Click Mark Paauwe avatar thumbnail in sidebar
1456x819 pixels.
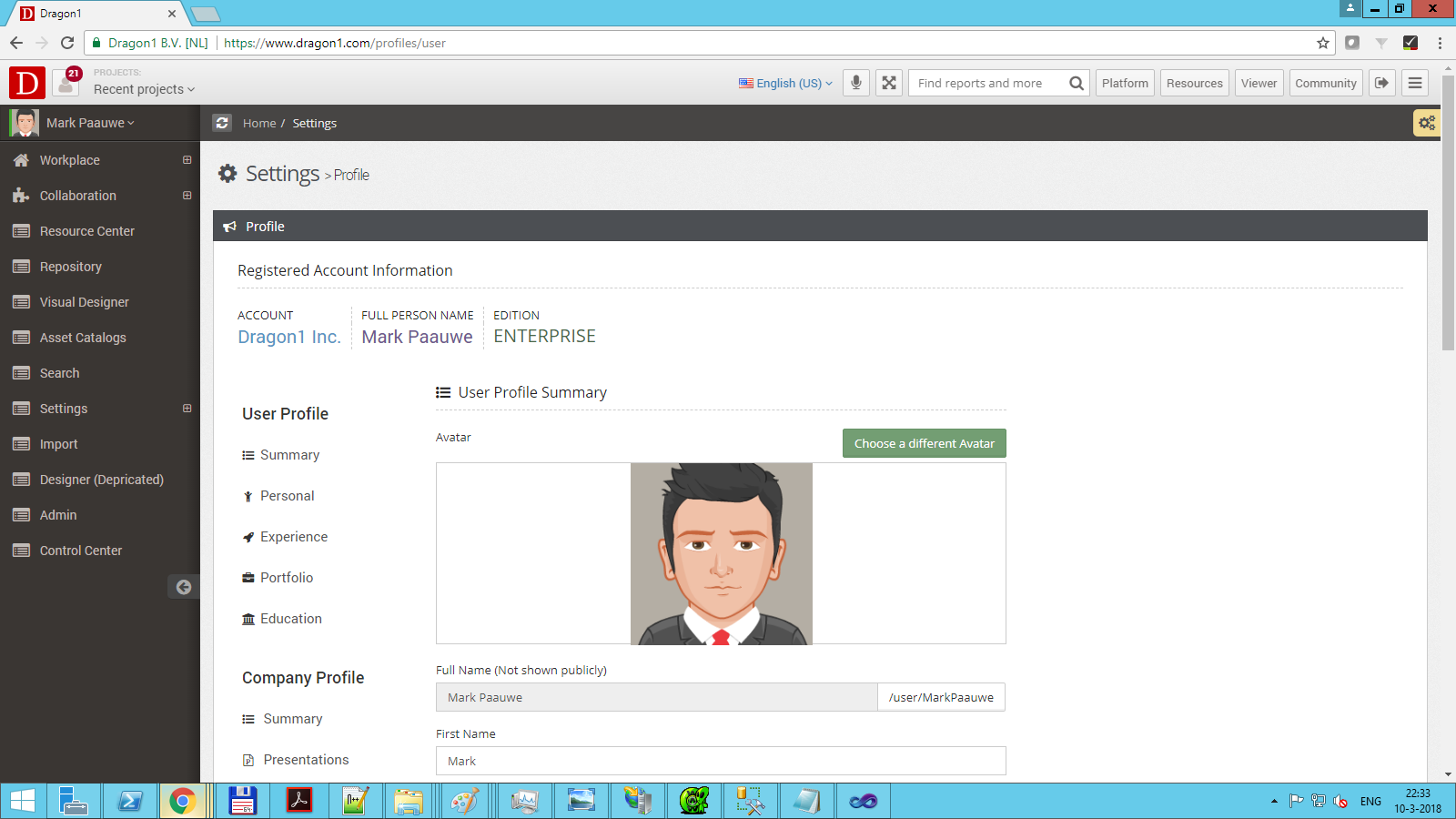pos(25,123)
